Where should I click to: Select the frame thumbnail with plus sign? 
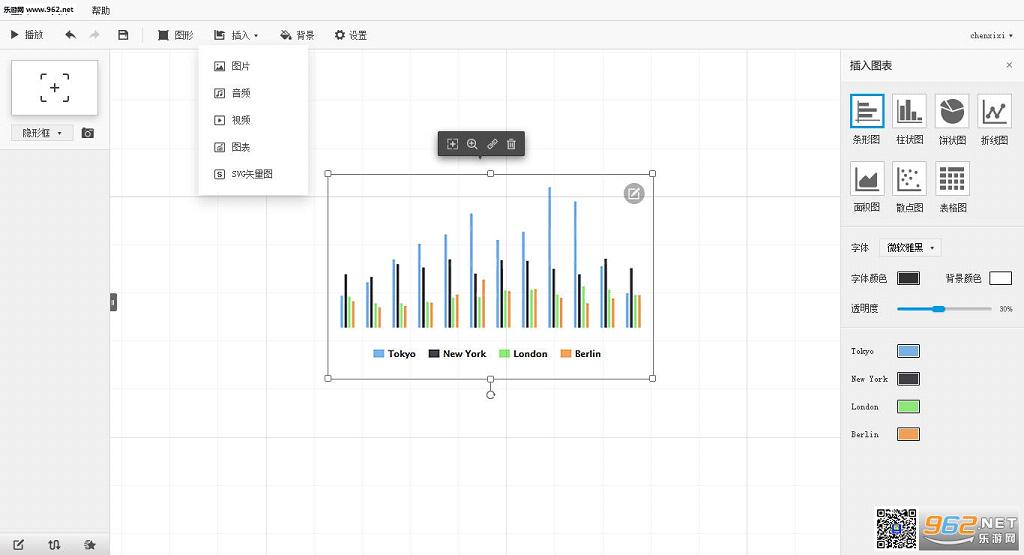tap(54, 87)
